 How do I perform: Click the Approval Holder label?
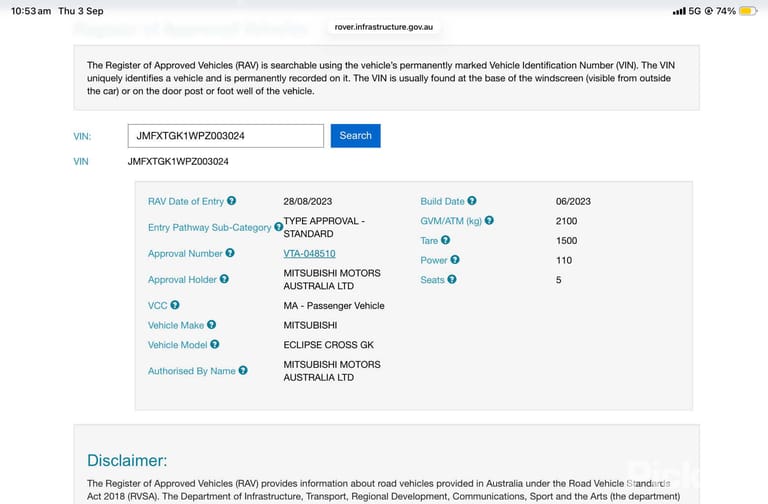tap(182, 280)
